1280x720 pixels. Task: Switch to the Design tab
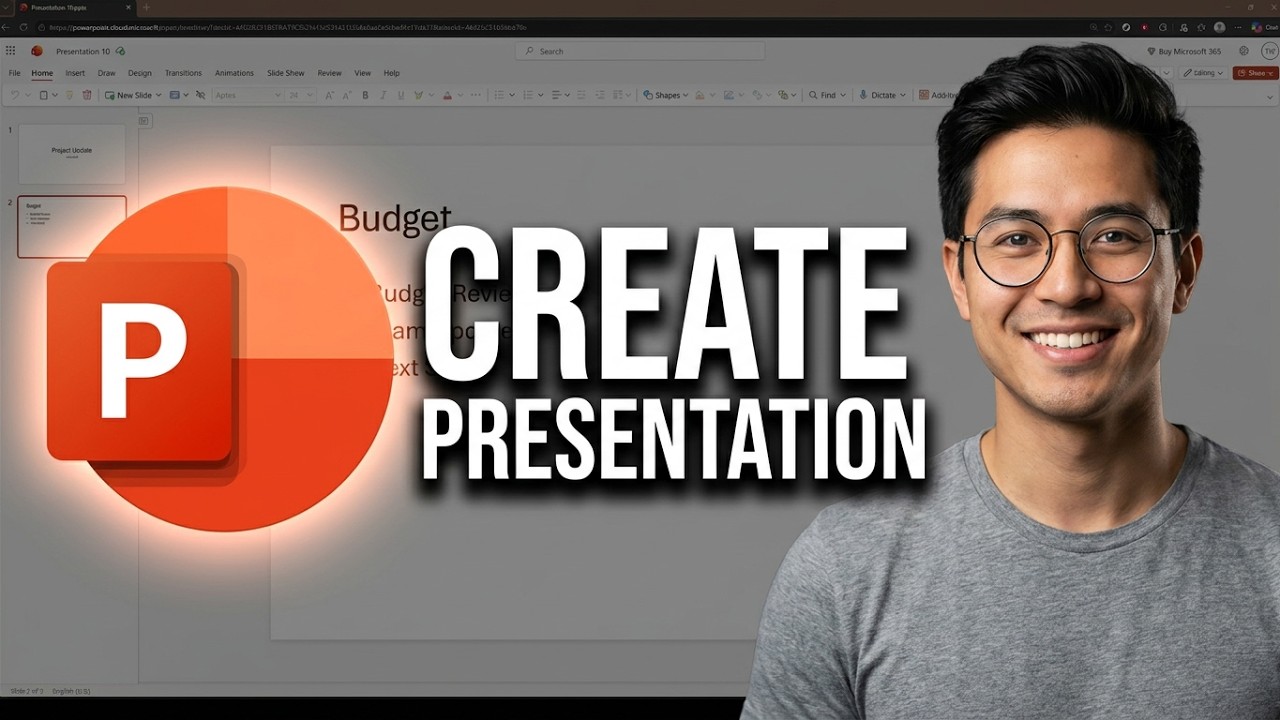(x=140, y=73)
